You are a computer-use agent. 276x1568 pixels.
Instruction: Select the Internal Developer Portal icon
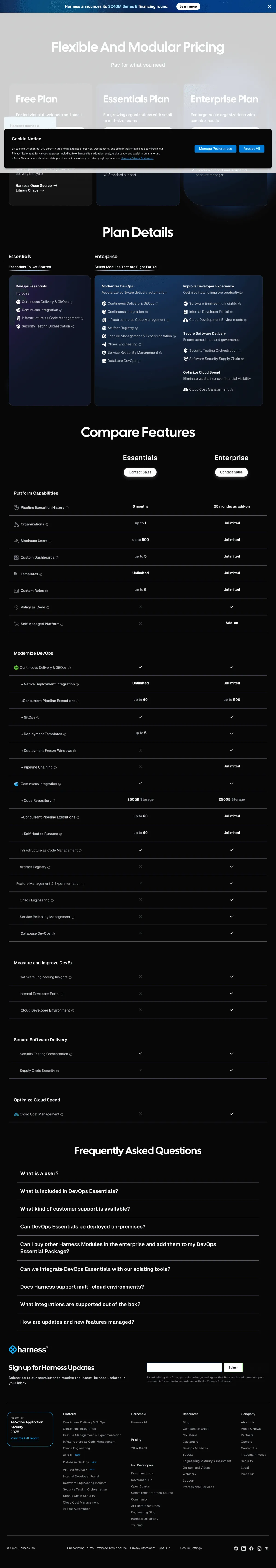[186, 312]
